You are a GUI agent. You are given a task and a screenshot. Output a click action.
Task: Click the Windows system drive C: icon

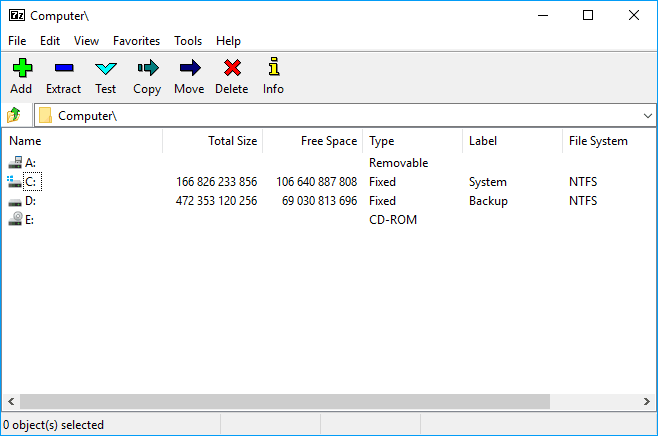click(x=14, y=182)
